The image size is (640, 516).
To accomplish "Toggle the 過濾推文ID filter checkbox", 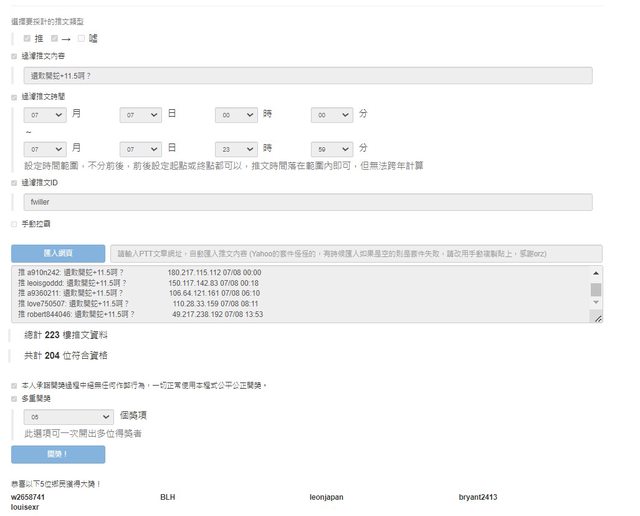I will tap(14, 183).
